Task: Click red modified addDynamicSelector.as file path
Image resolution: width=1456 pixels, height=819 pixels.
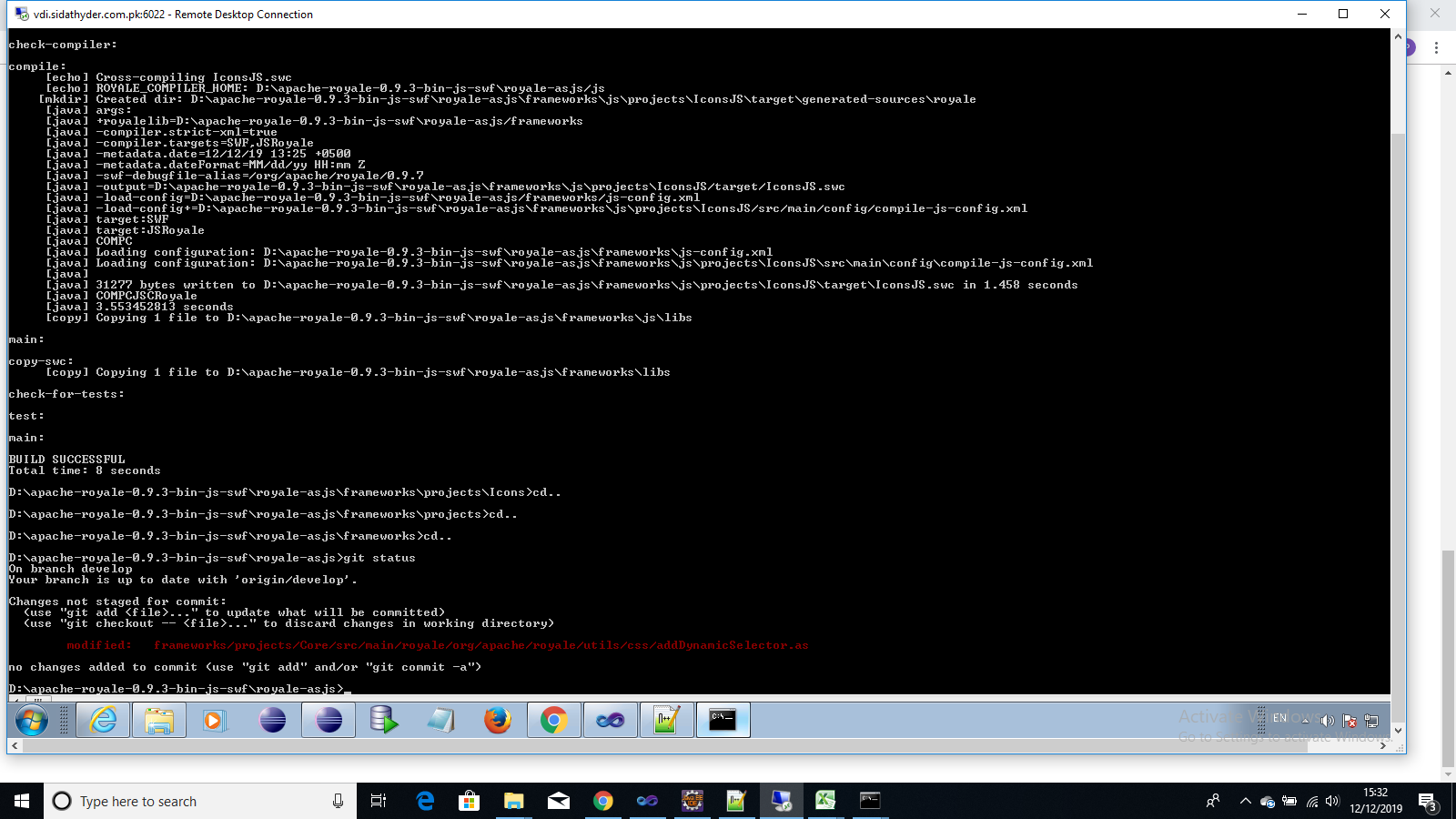Action: [481, 645]
